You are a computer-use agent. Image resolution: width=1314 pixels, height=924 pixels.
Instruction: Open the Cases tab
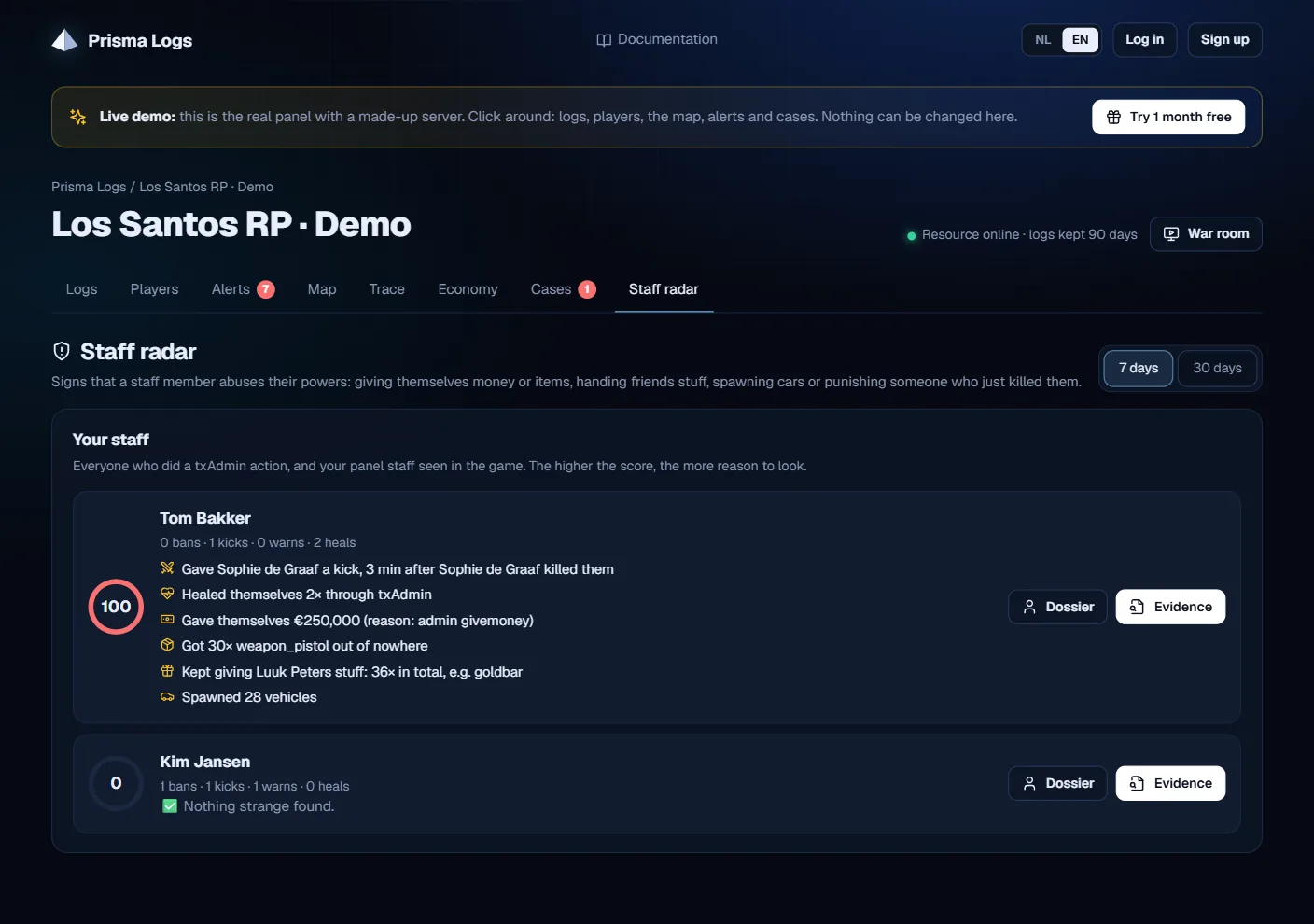tap(563, 289)
